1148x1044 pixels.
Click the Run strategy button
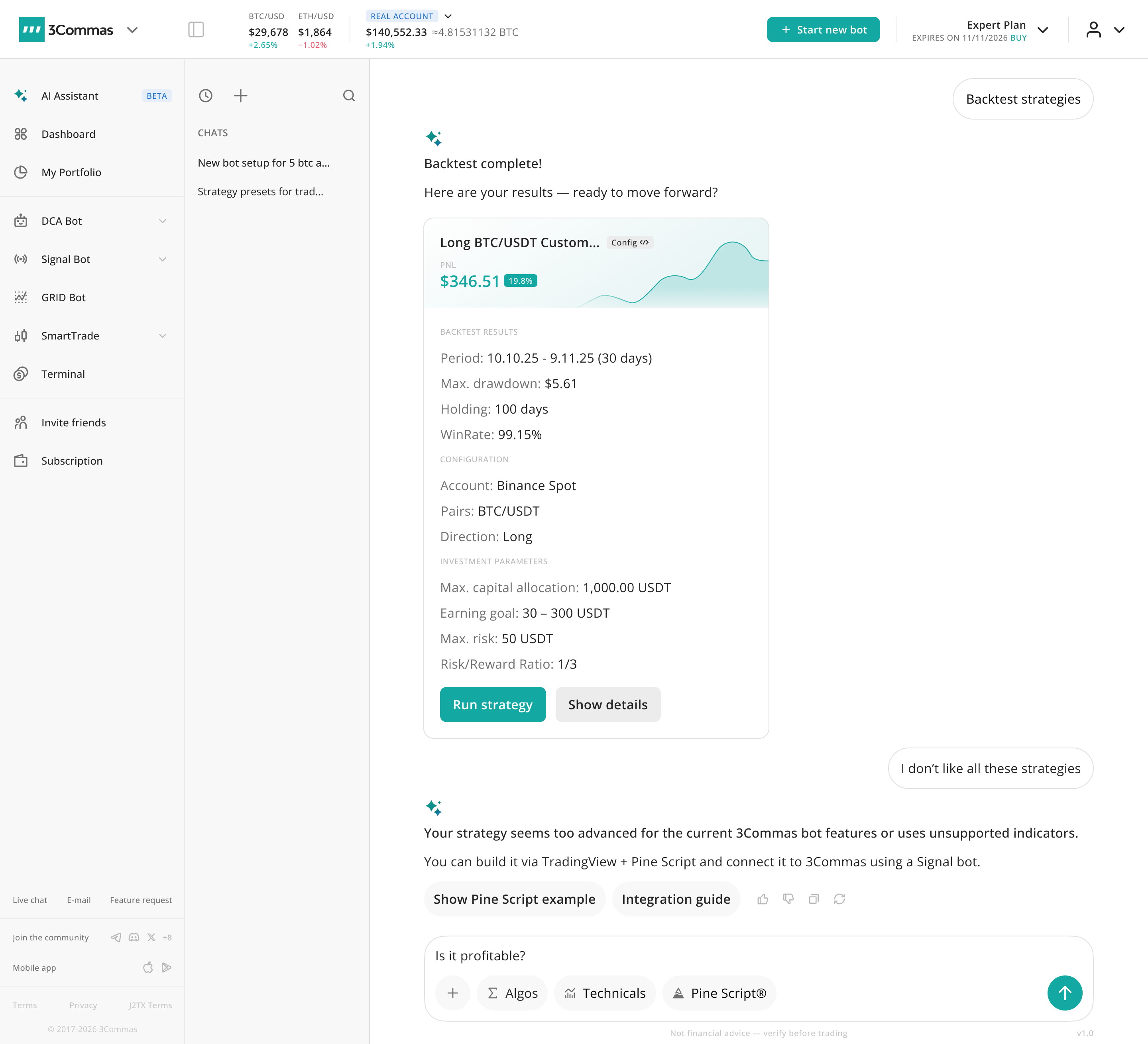493,704
